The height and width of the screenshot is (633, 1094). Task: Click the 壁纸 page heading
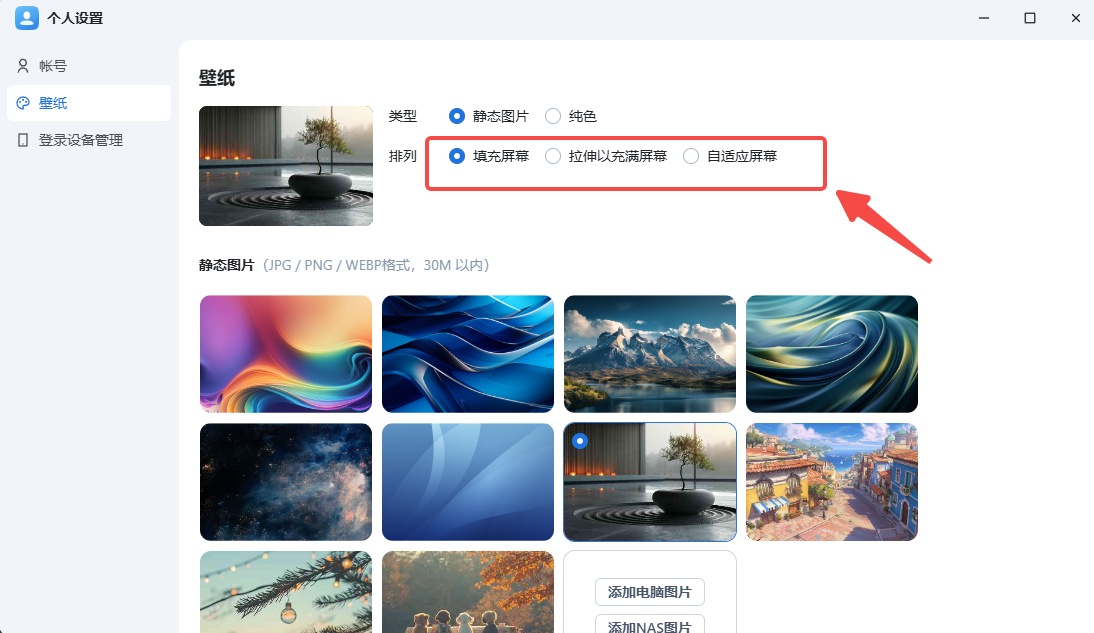coord(217,78)
